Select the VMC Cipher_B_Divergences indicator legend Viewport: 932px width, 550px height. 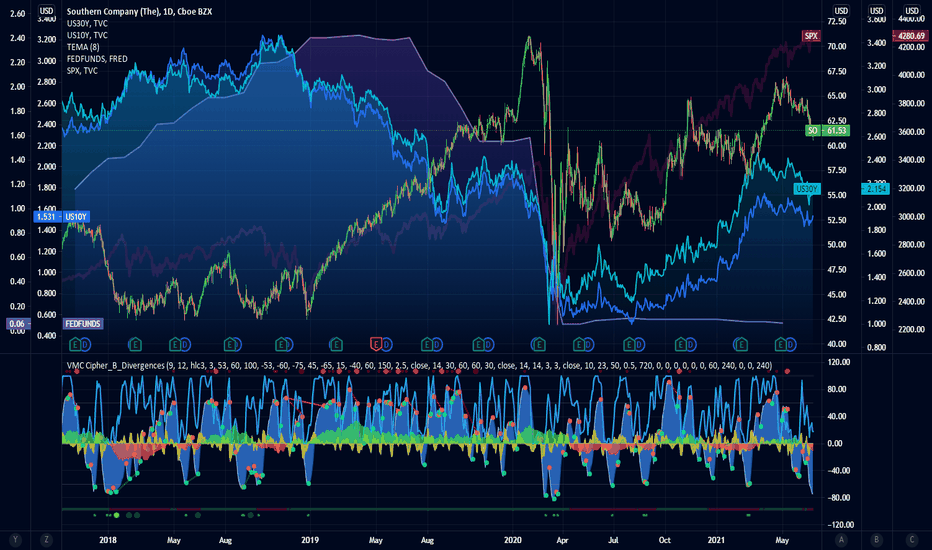coord(419,366)
